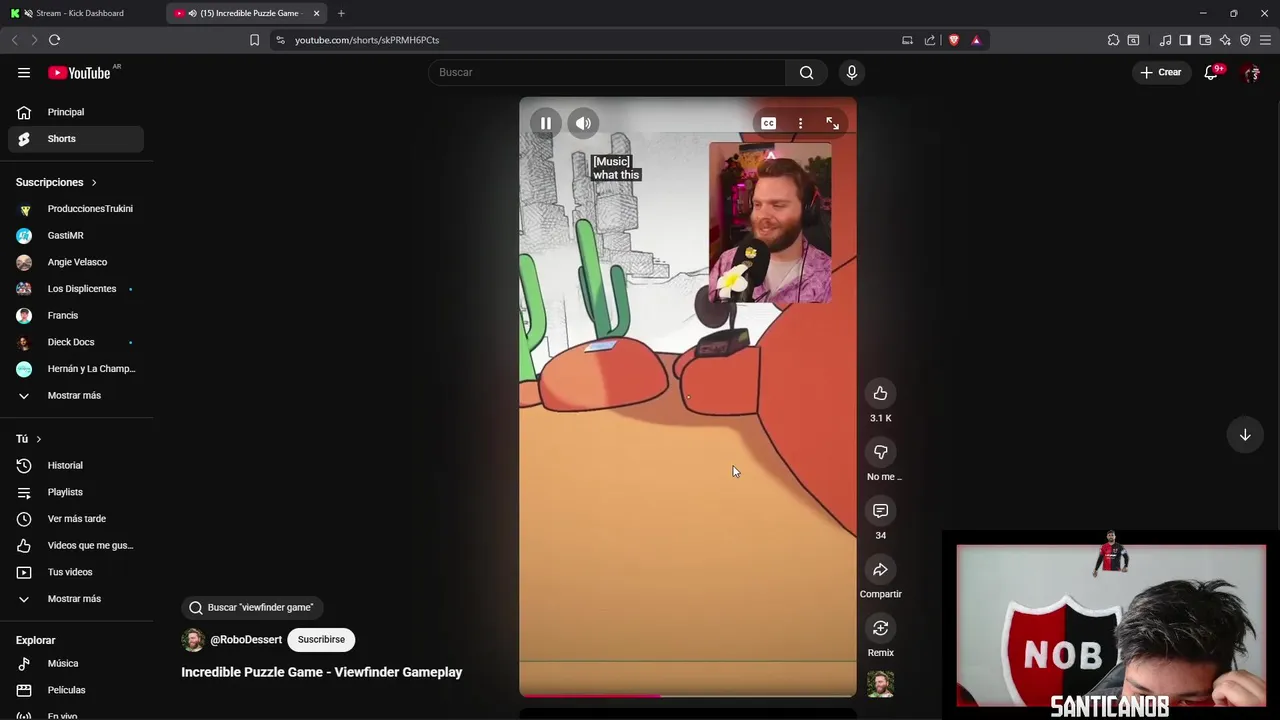Image resolution: width=1280 pixels, height=720 pixels.
Task: Open a new browser tab
Action: point(341,13)
